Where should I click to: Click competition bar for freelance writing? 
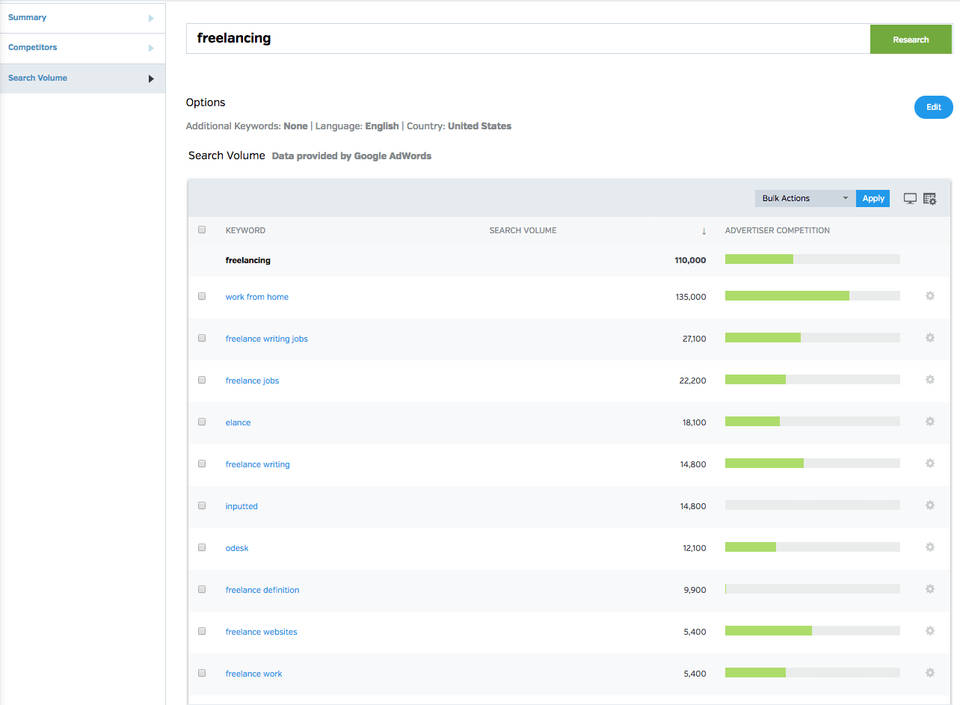[811, 464]
